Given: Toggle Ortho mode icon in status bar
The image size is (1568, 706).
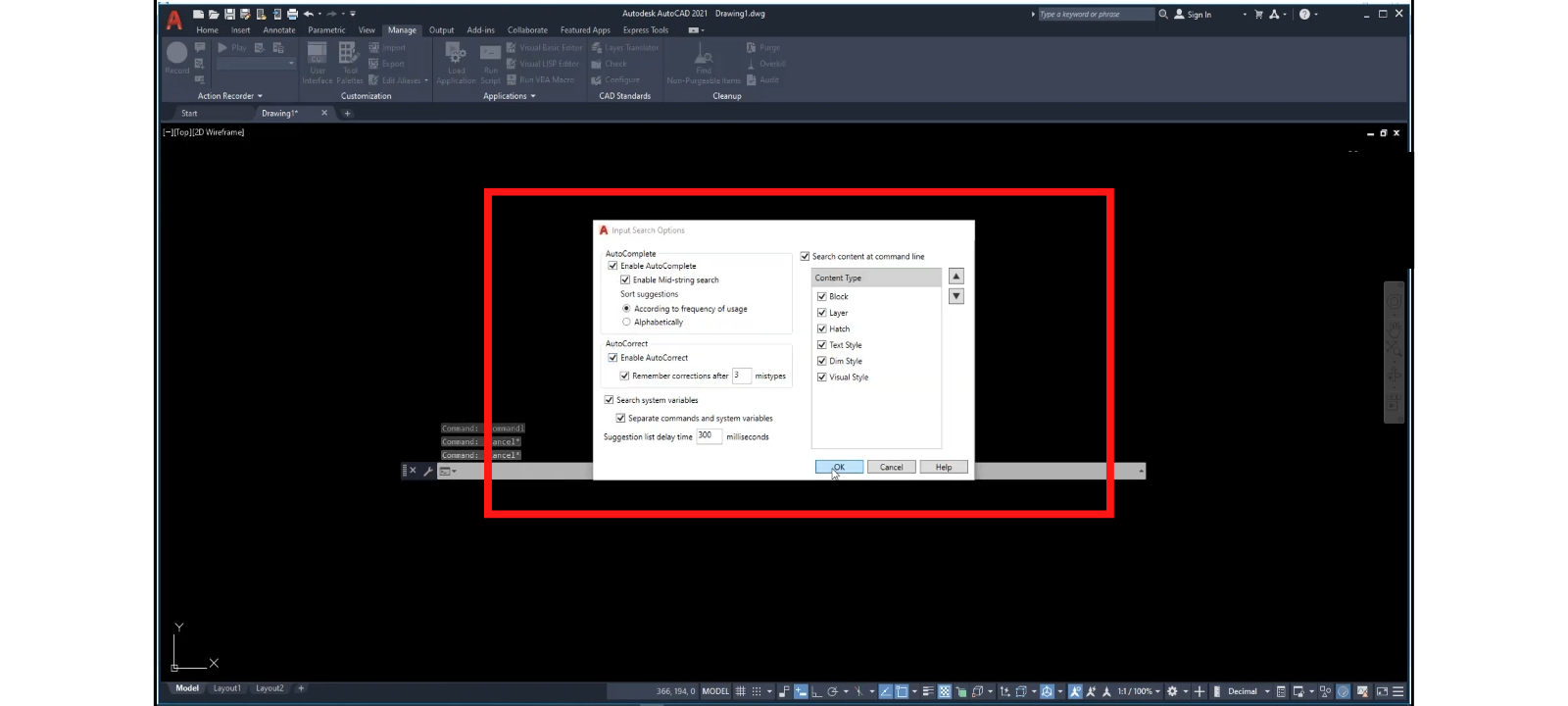Looking at the screenshot, I should tap(816, 691).
